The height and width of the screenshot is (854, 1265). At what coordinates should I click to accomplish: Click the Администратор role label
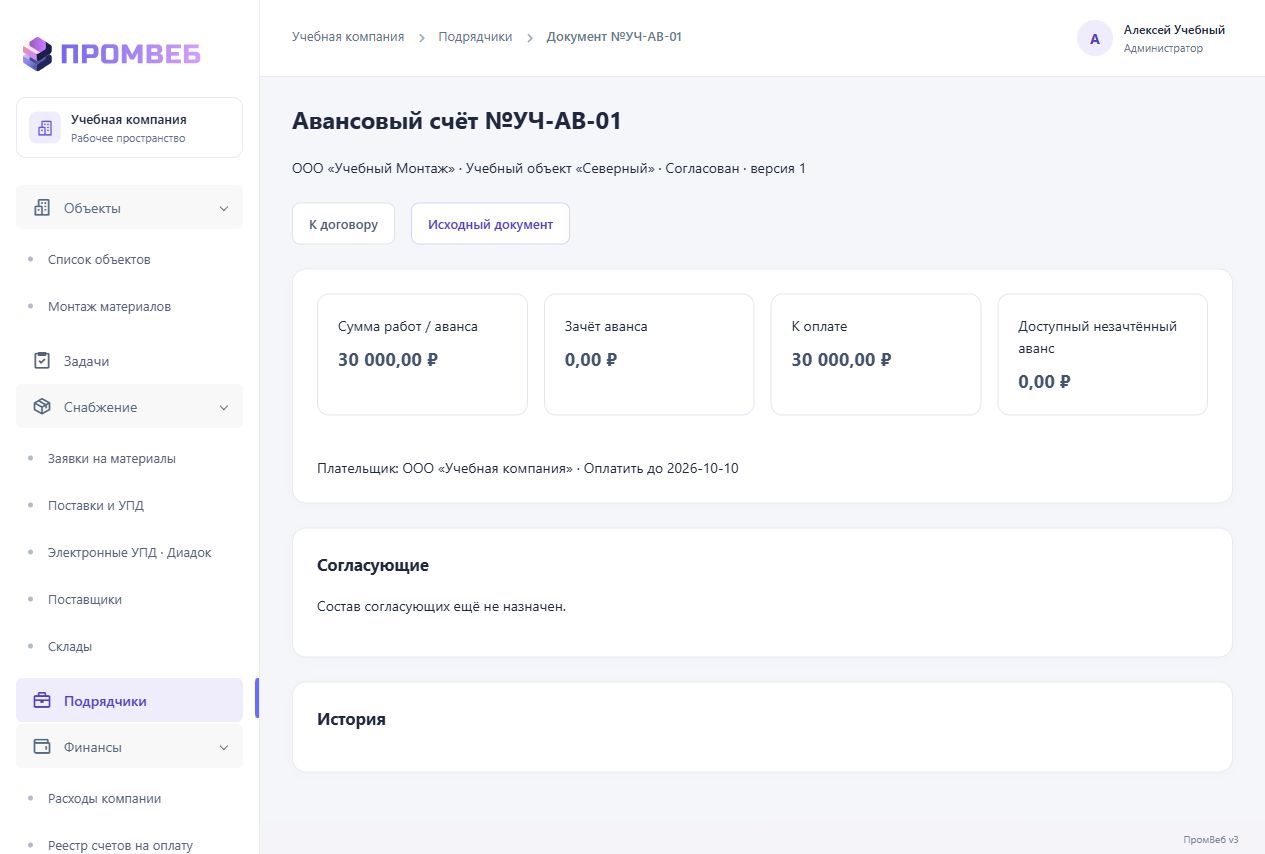click(x=1163, y=48)
